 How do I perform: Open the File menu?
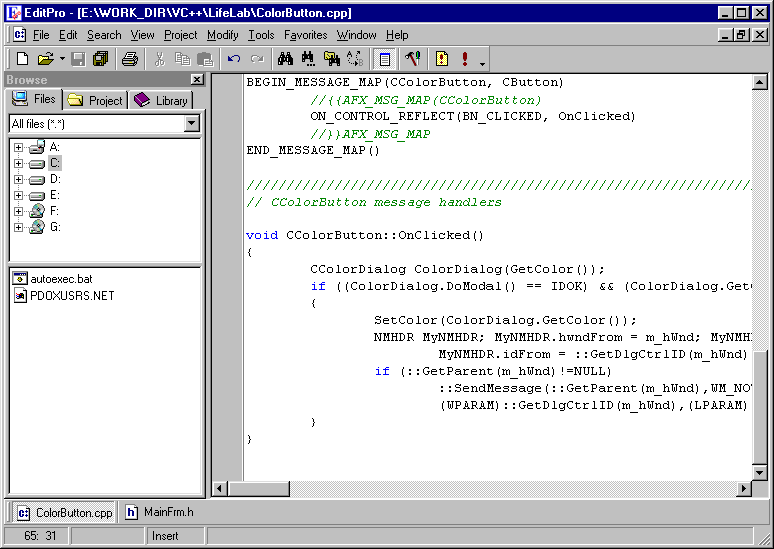[x=41, y=35]
